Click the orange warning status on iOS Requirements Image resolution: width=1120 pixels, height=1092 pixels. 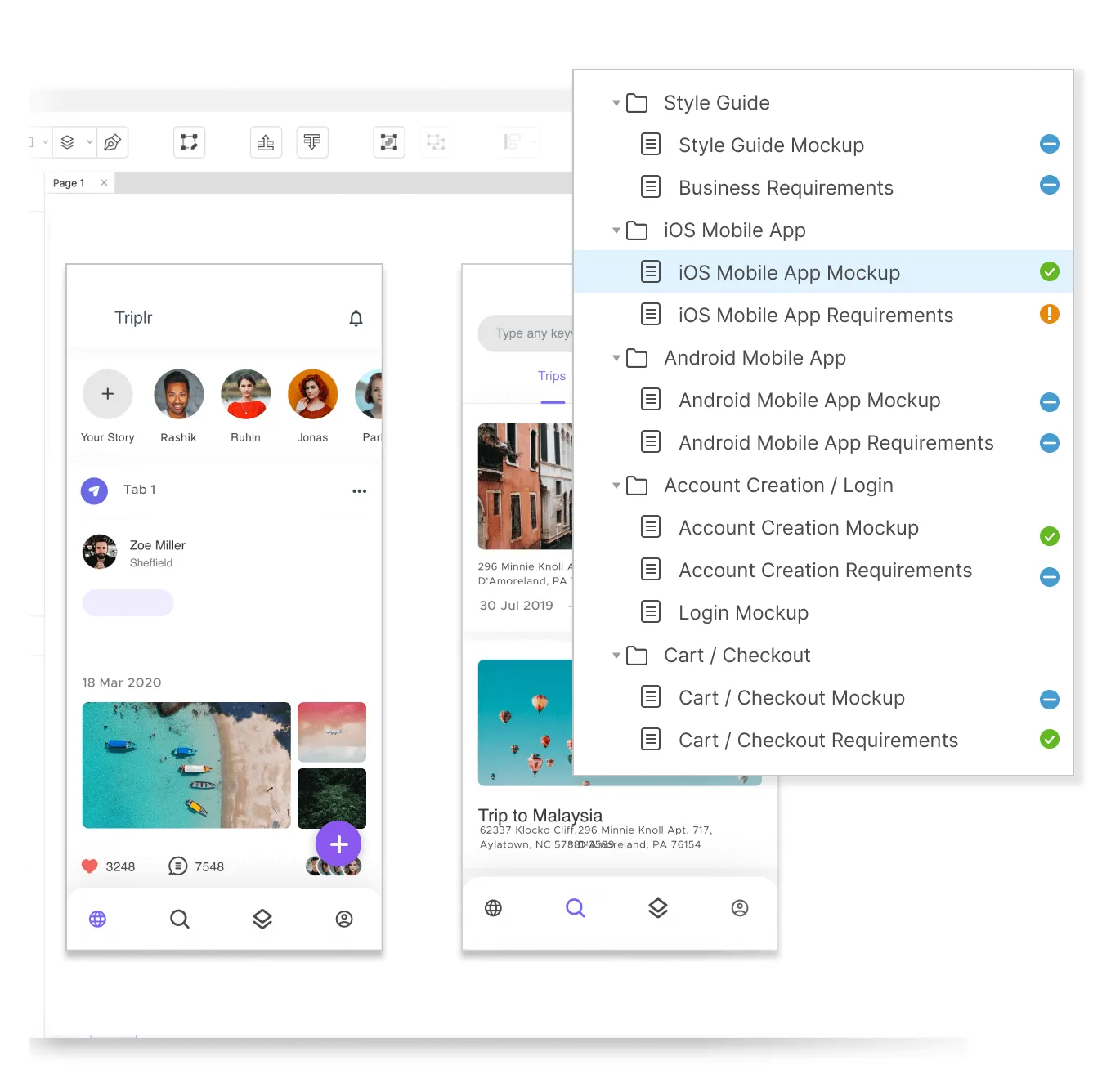pyautogui.click(x=1049, y=315)
